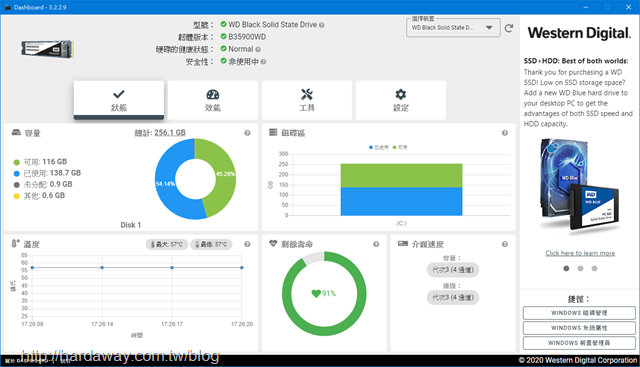Click the Western Digital logo
Image resolution: width=640 pixels, height=367 pixels.
coord(580,33)
